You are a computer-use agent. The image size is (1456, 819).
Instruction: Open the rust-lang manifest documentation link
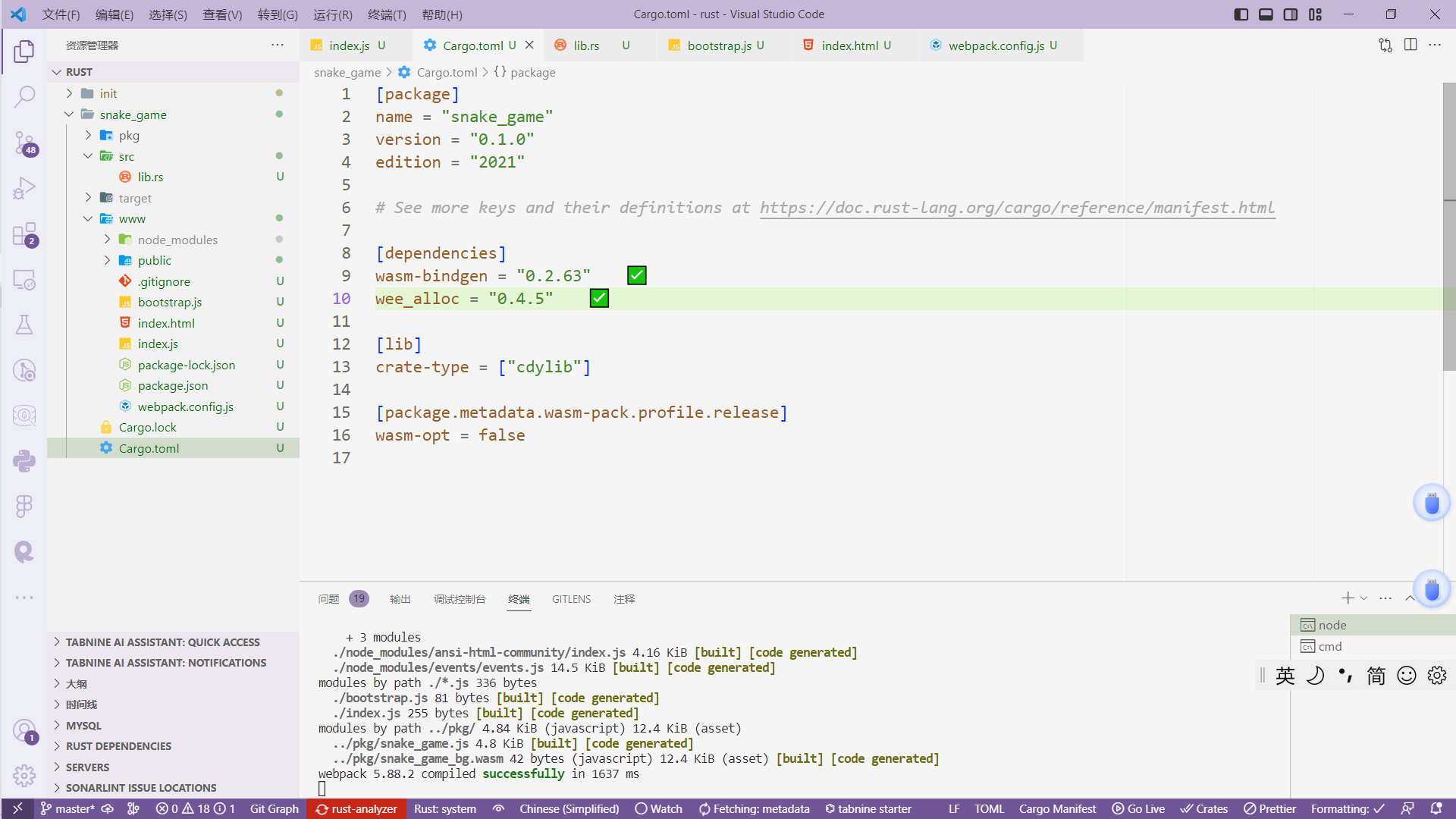pos(1017,208)
